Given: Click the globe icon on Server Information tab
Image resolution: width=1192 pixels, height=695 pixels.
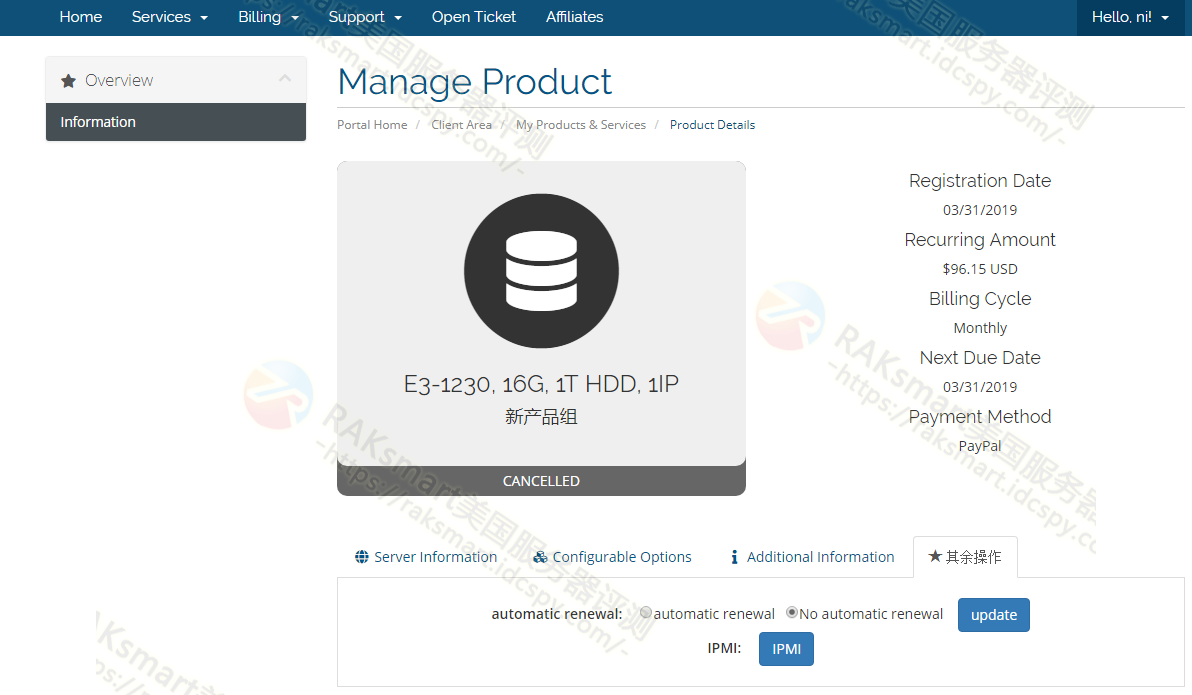Looking at the screenshot, I should click(362, 557).
